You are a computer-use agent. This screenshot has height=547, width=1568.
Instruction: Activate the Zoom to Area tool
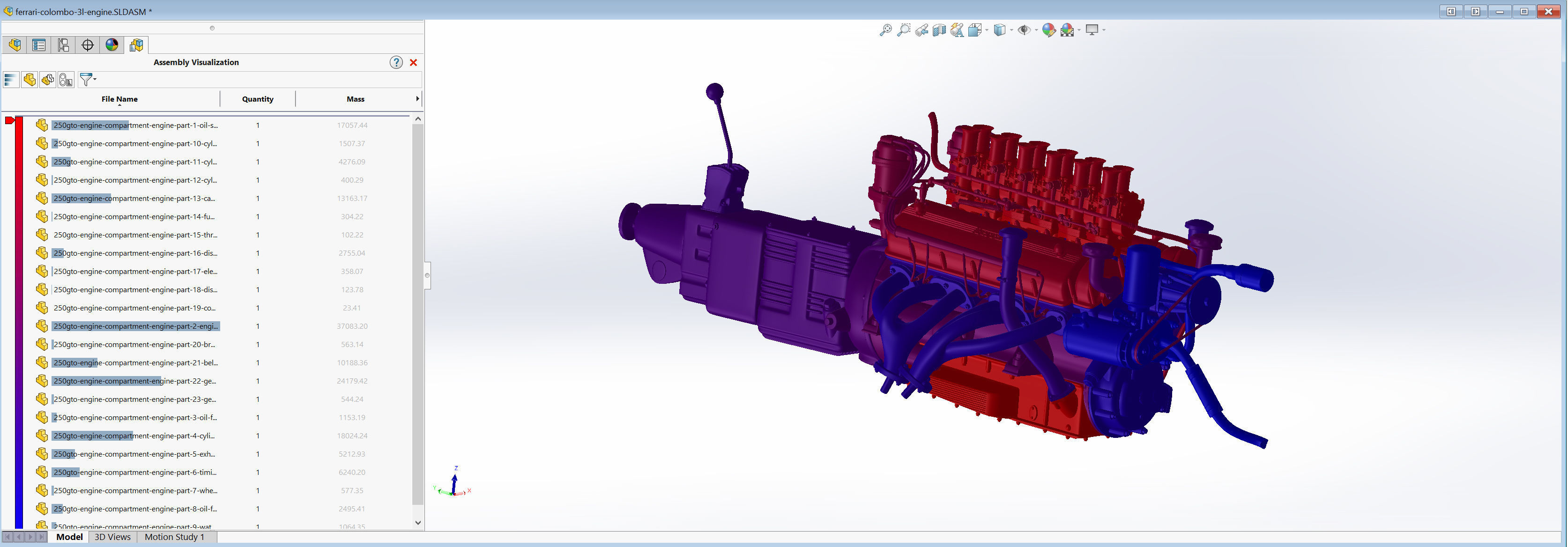click(x=904, y=30)
